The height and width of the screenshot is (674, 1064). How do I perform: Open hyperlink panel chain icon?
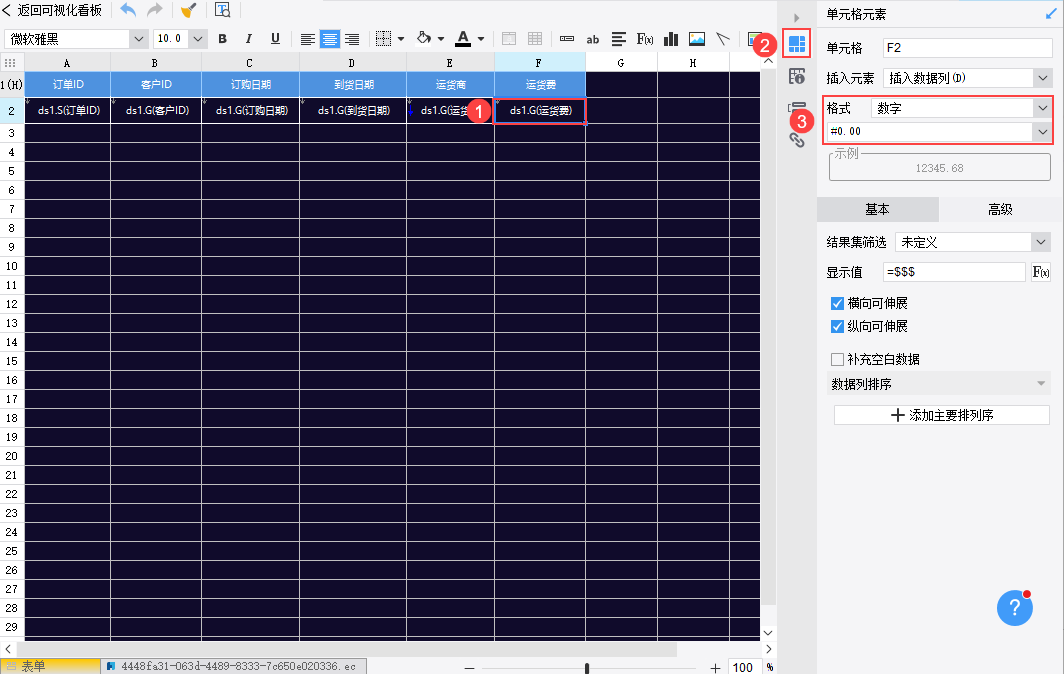coord(797,140)
